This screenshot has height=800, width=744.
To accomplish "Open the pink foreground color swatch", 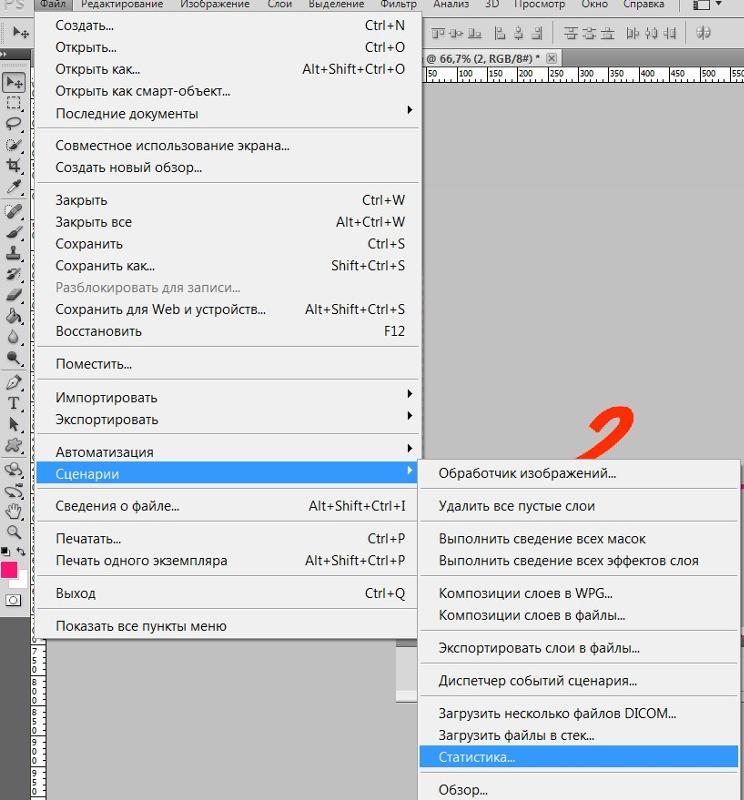I will click(x=9, y=570).
